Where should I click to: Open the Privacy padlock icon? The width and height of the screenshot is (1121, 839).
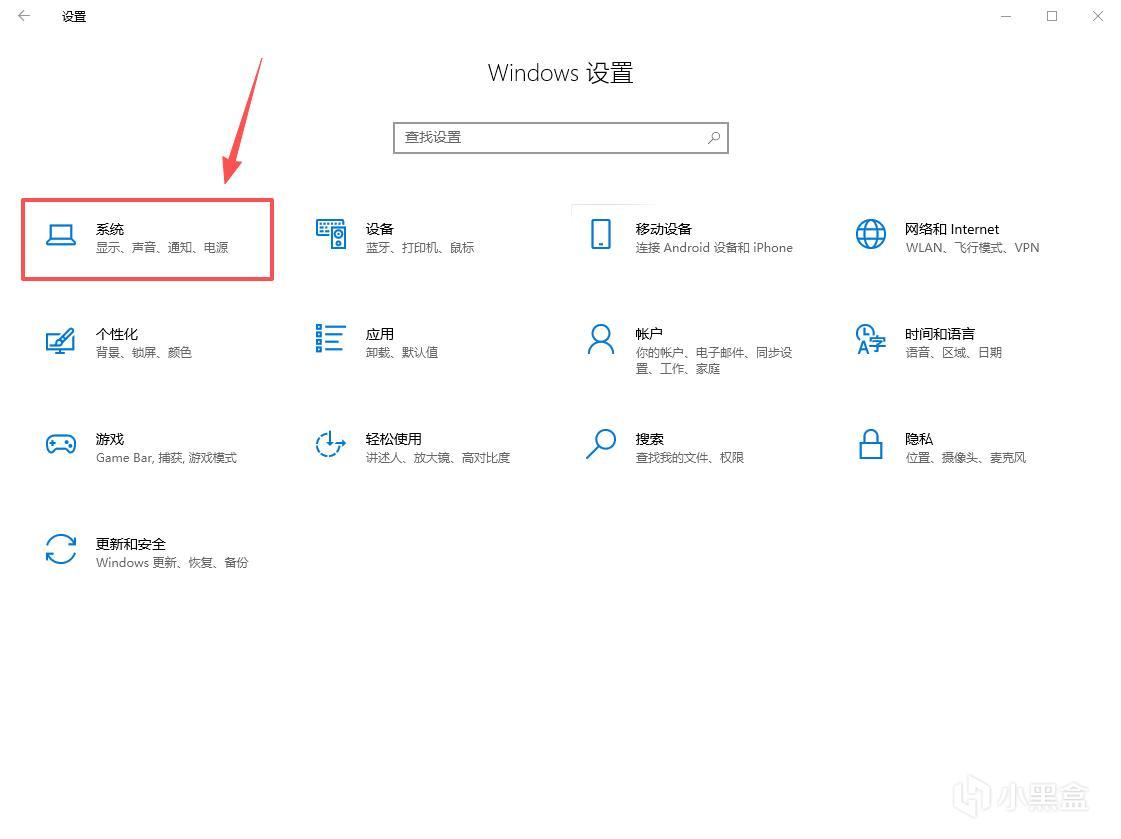871,444
